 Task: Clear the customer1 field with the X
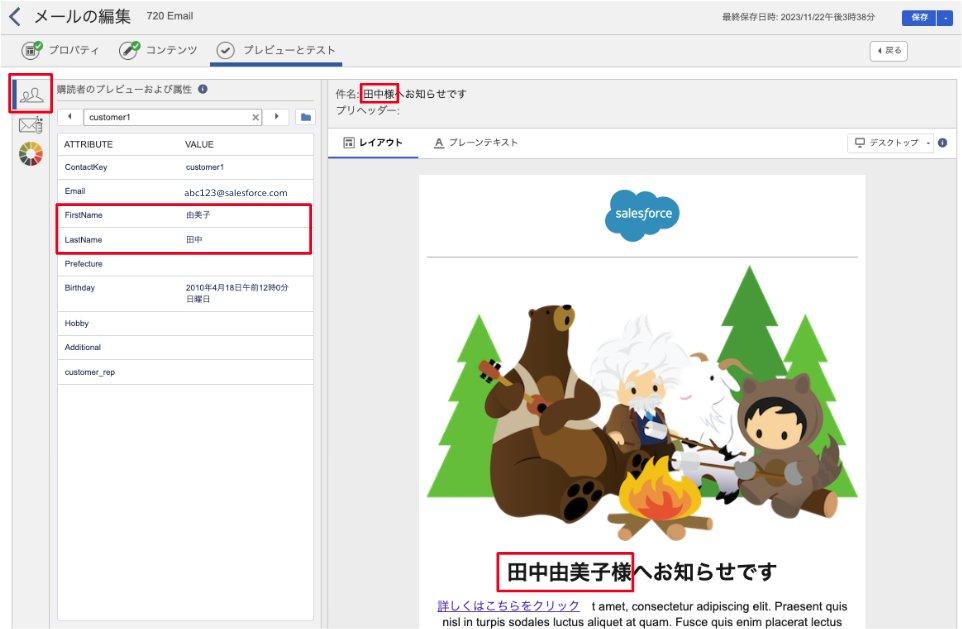[x=255, y=117]
